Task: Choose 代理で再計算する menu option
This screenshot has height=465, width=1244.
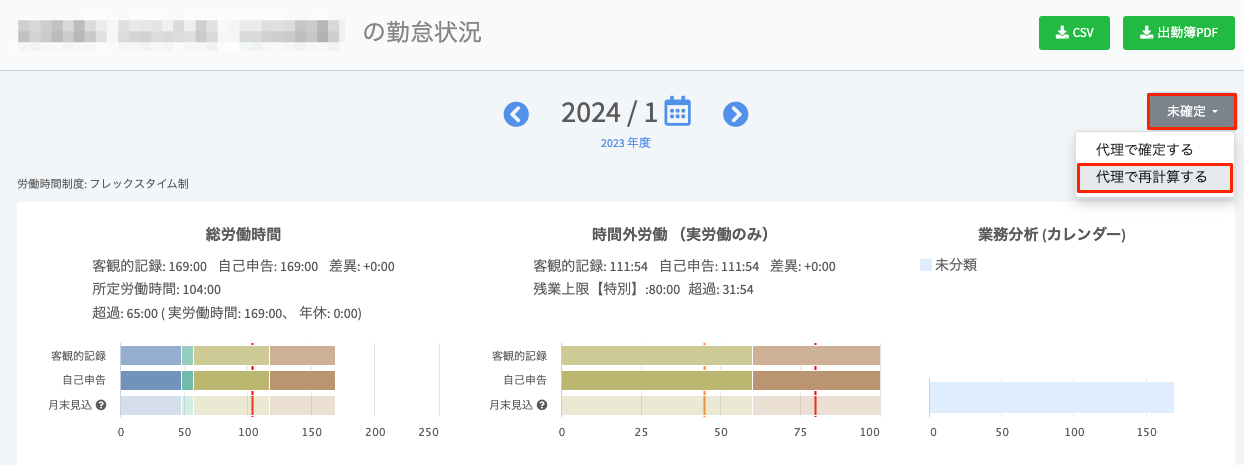Action: click(x=1154, y=177)
